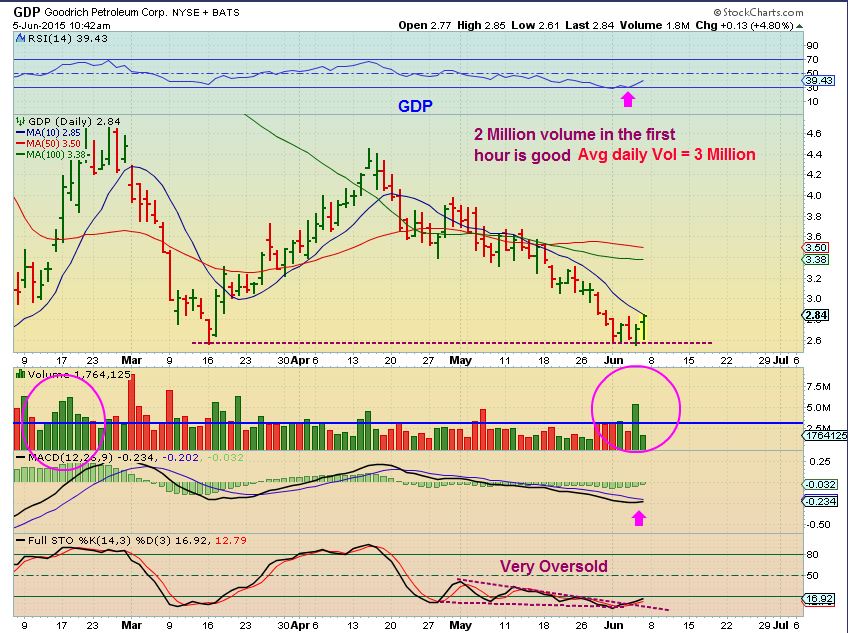The width and height of the screenshot is (848, 633).
Task: Click the 7.5M volume axis label
Action: (818, 386)
